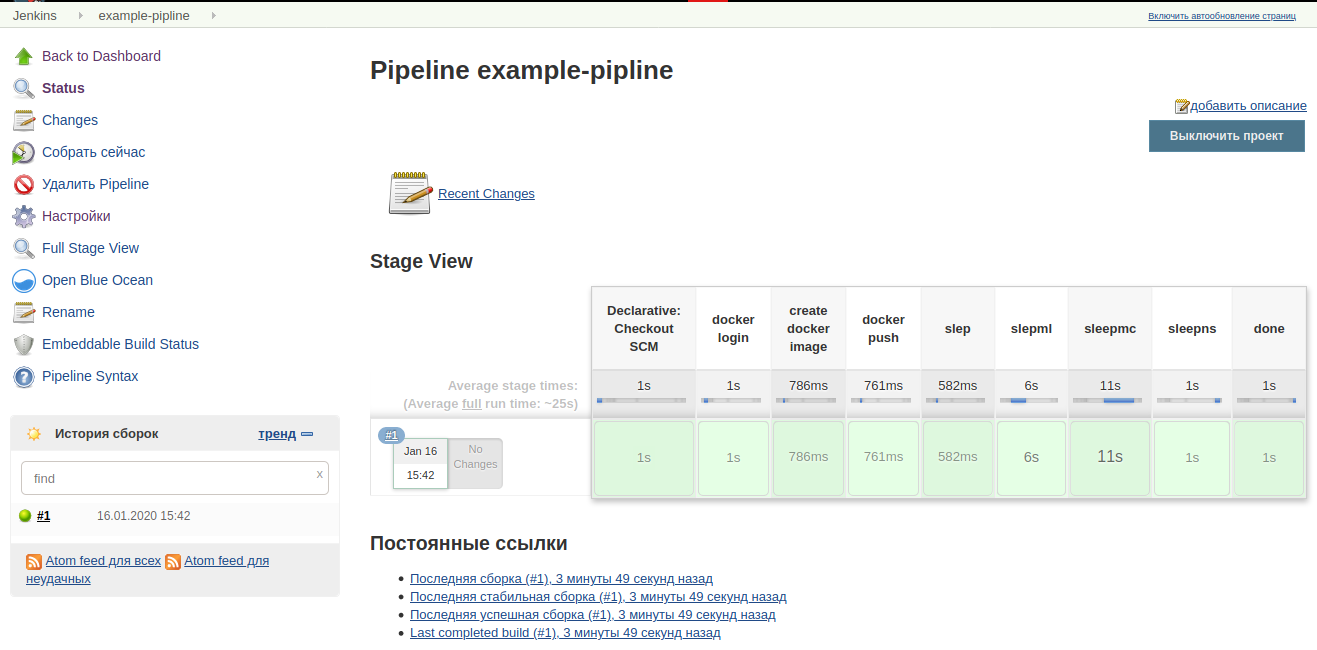The width and height of the screenshot is (1317, 650).
Task: Click the Настройки gear icon
Action: point(24,216)
